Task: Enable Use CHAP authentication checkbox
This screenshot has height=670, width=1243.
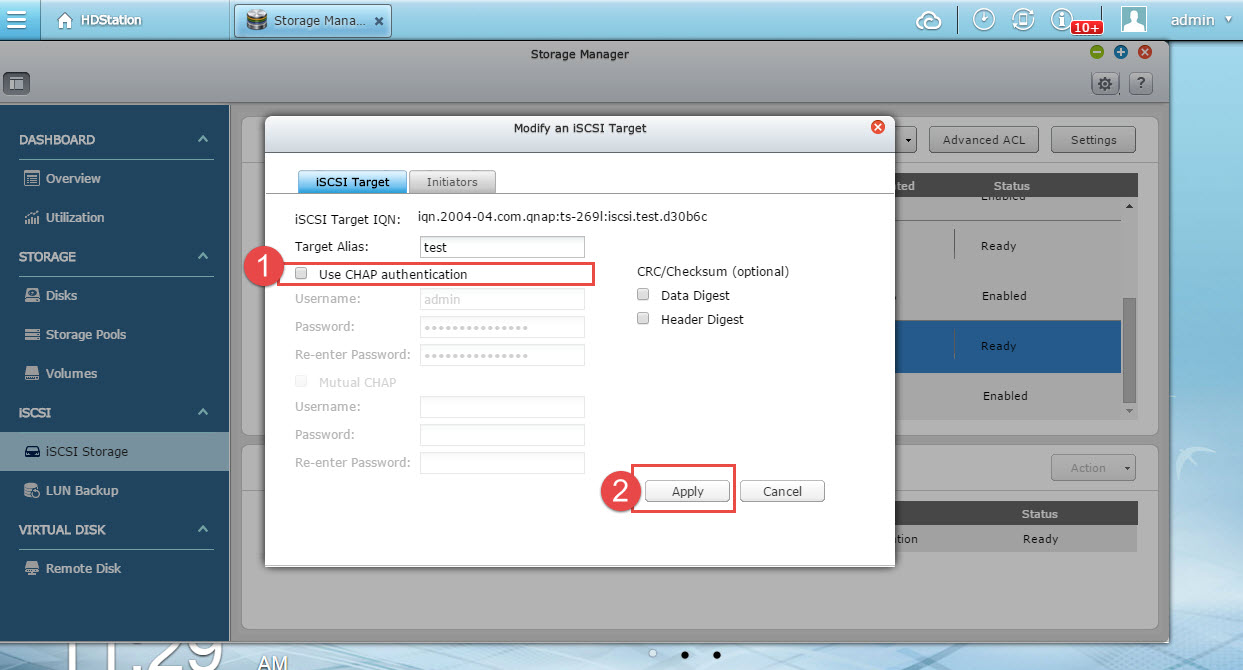Action: pos(301,274)
